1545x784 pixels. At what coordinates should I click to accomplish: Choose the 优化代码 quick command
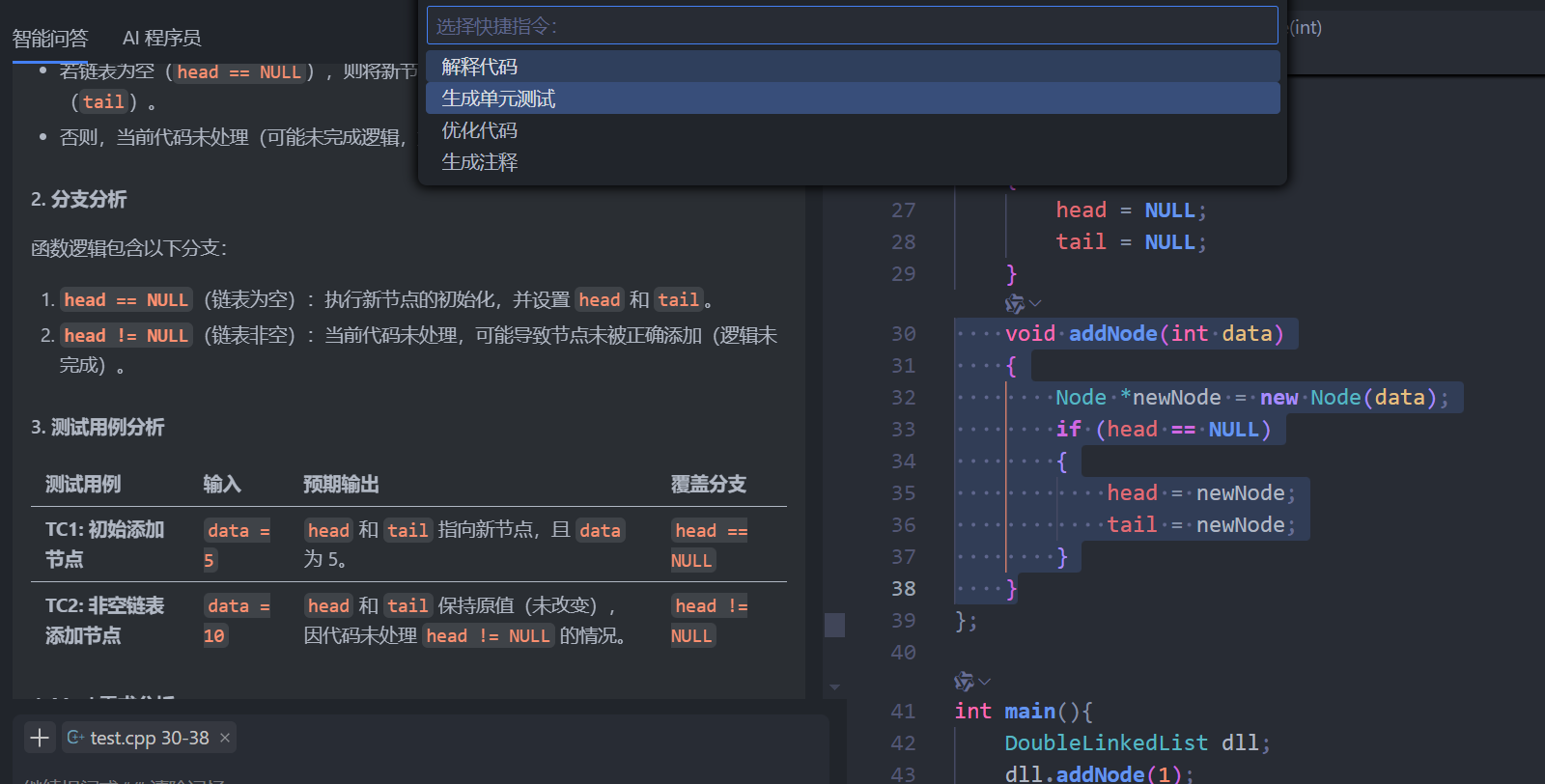(x=853, y=130)
